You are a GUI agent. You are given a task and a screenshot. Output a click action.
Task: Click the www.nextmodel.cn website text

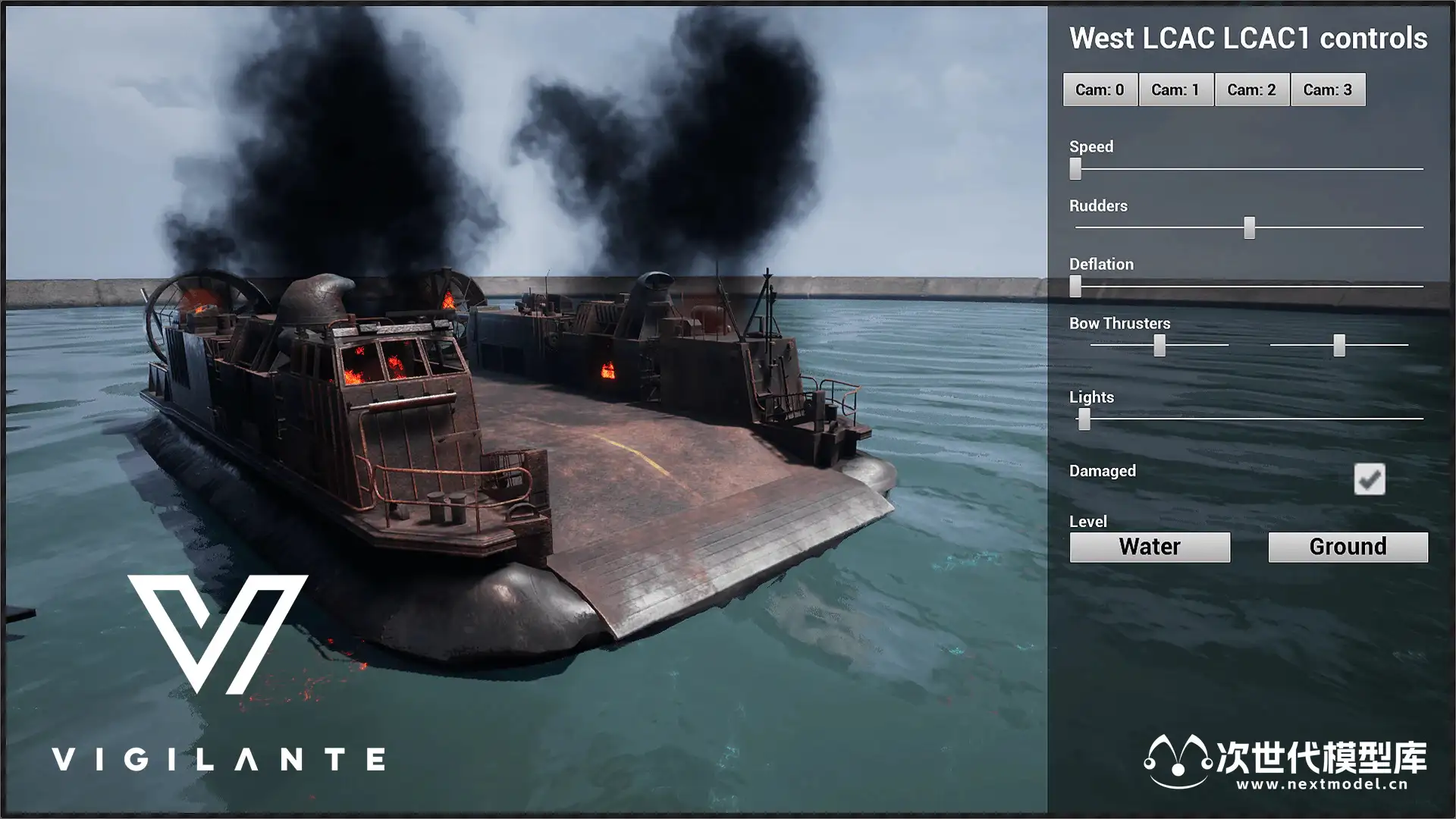click(x=1321, y=785)
